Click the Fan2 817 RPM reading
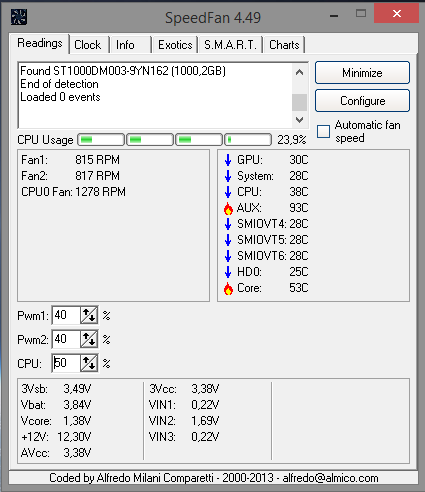 click(x=70, y=176)
